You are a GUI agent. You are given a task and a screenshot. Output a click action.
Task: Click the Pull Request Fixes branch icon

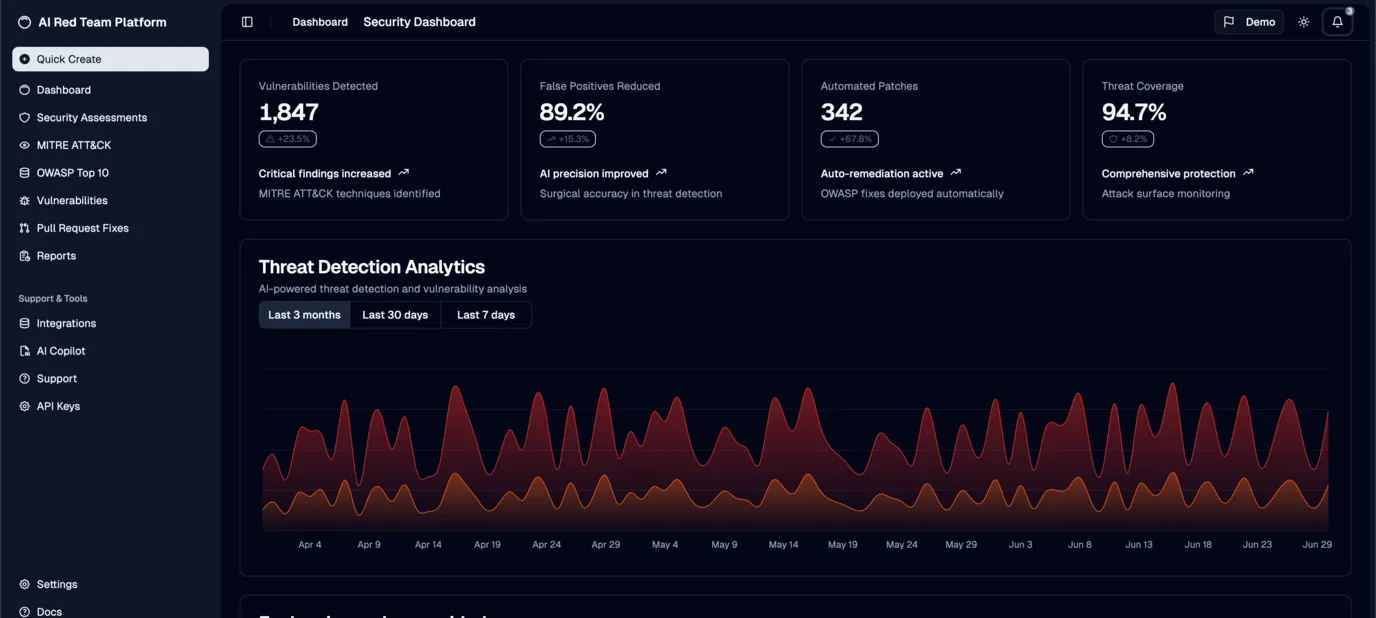pyautogui.click(x=23, y=228)
